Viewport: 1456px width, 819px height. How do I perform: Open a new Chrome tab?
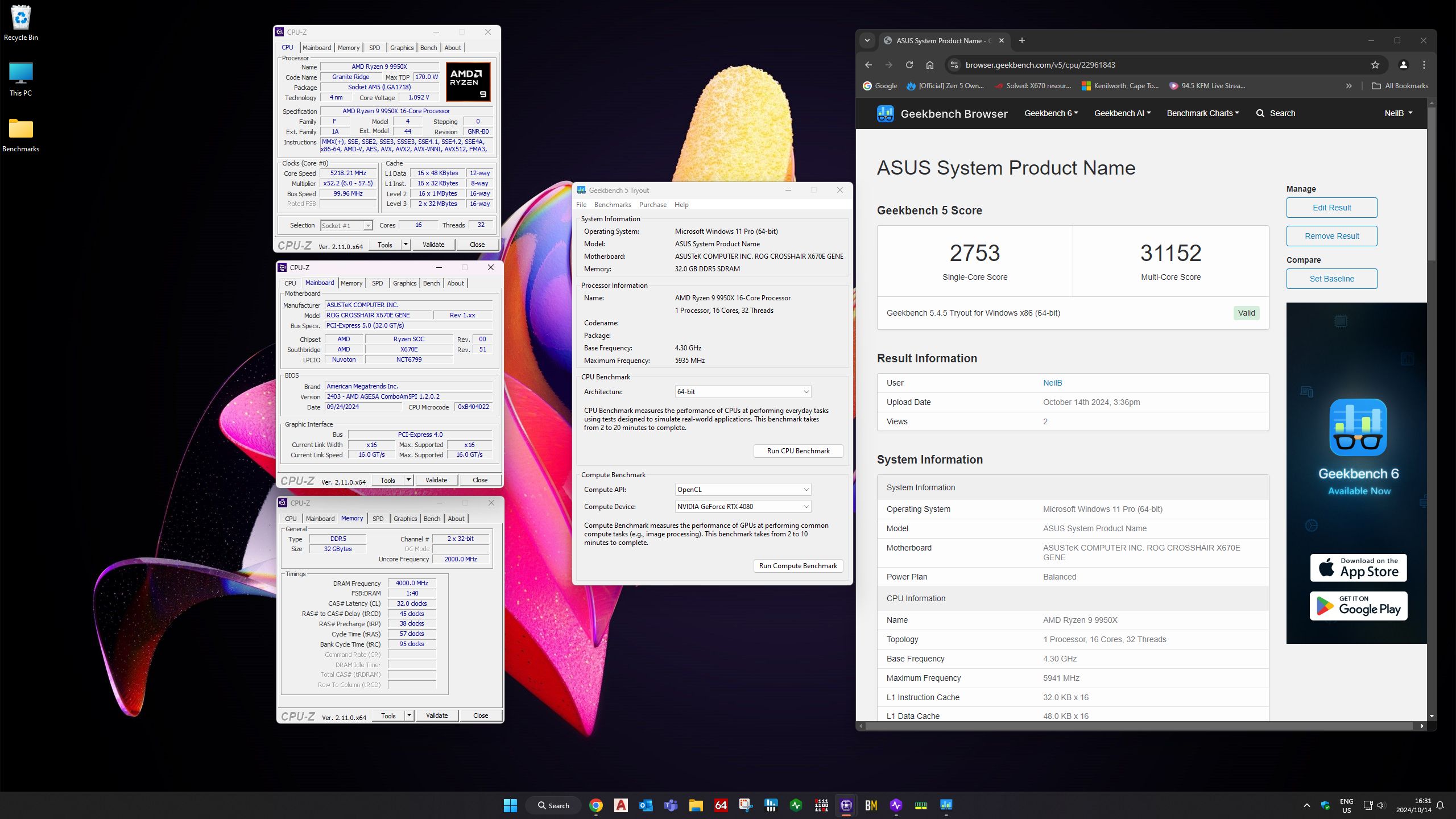click(x=1022, y=40)
